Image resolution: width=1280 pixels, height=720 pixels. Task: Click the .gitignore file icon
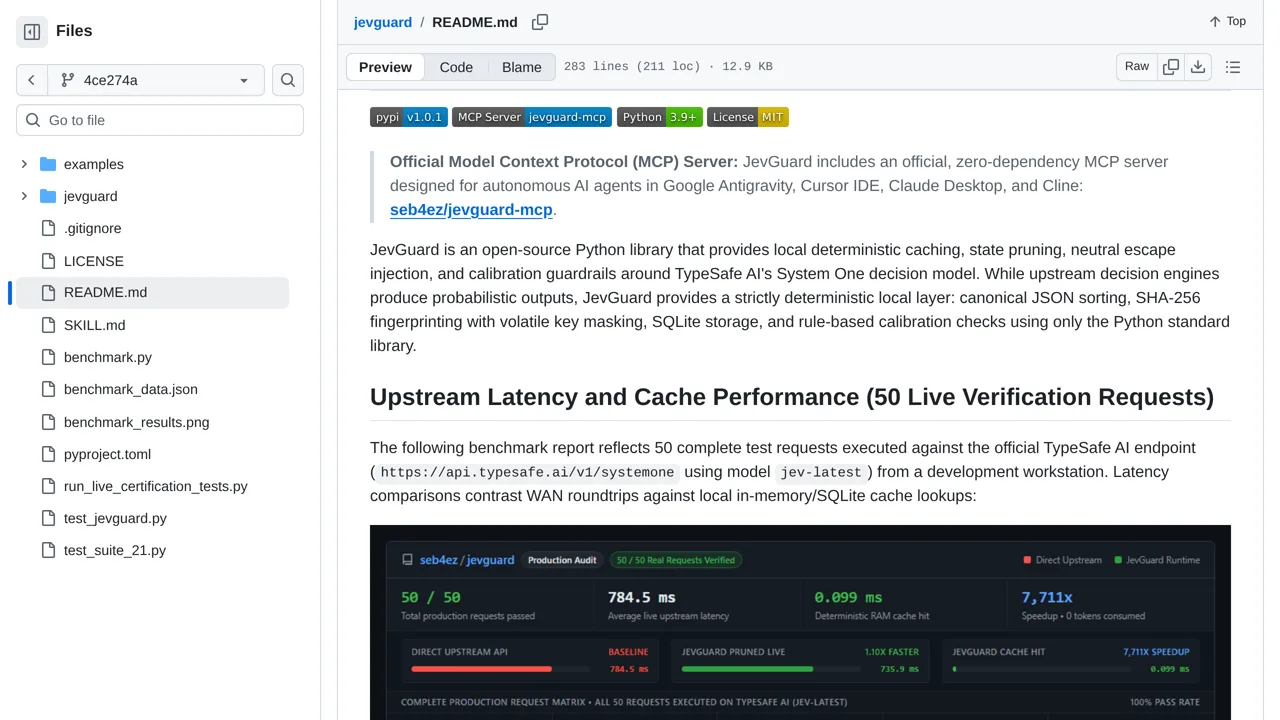(48, 228)
